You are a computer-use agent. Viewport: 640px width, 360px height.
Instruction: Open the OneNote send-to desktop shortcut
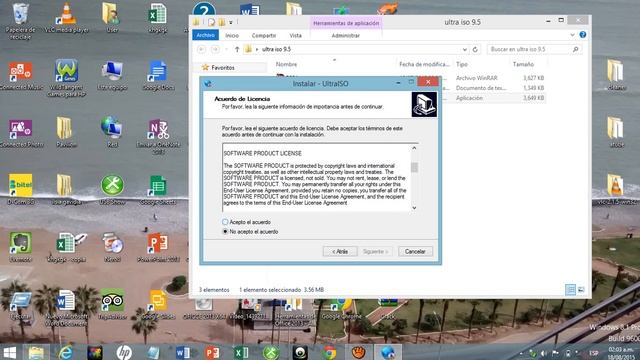tap(158, 137)
